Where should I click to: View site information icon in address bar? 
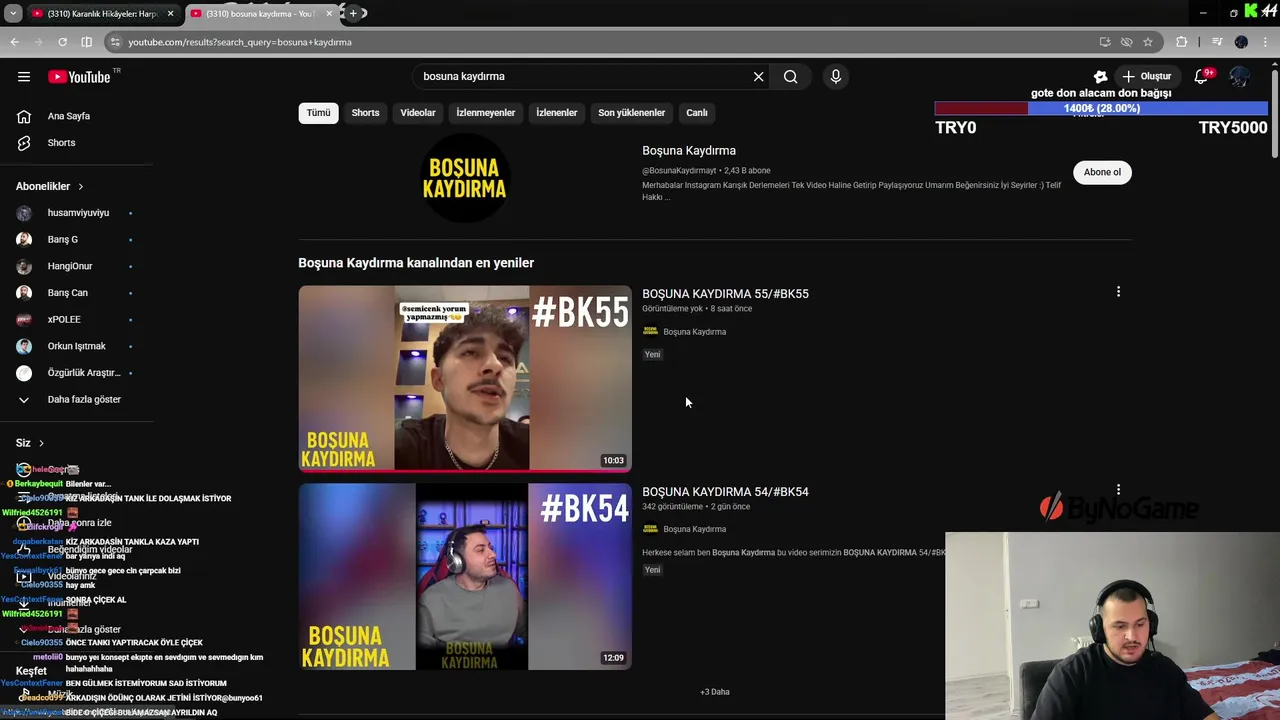[116, 42]
